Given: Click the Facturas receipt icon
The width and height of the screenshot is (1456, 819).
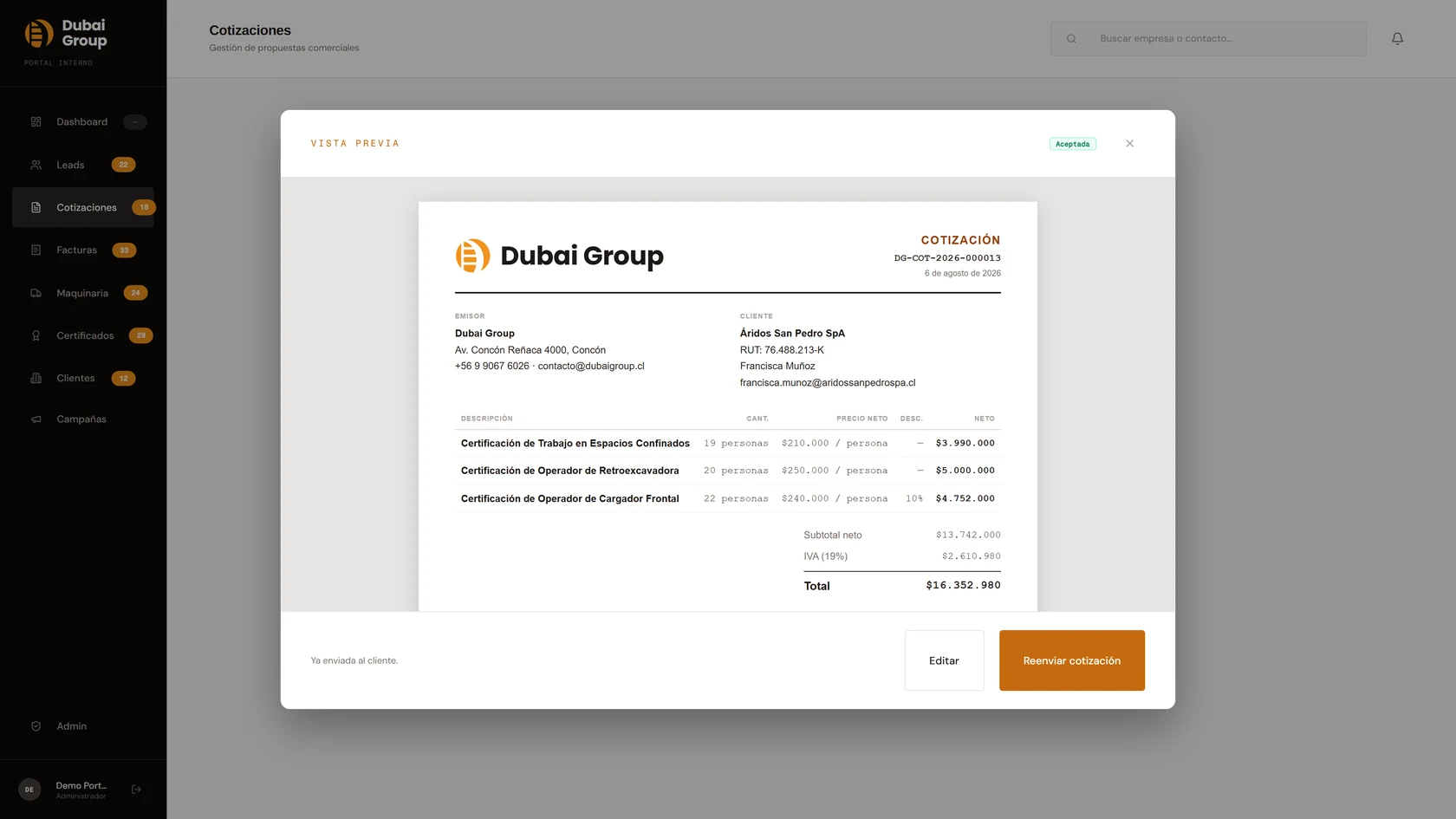Looking at the screenshot, I should tap(36, 250).
